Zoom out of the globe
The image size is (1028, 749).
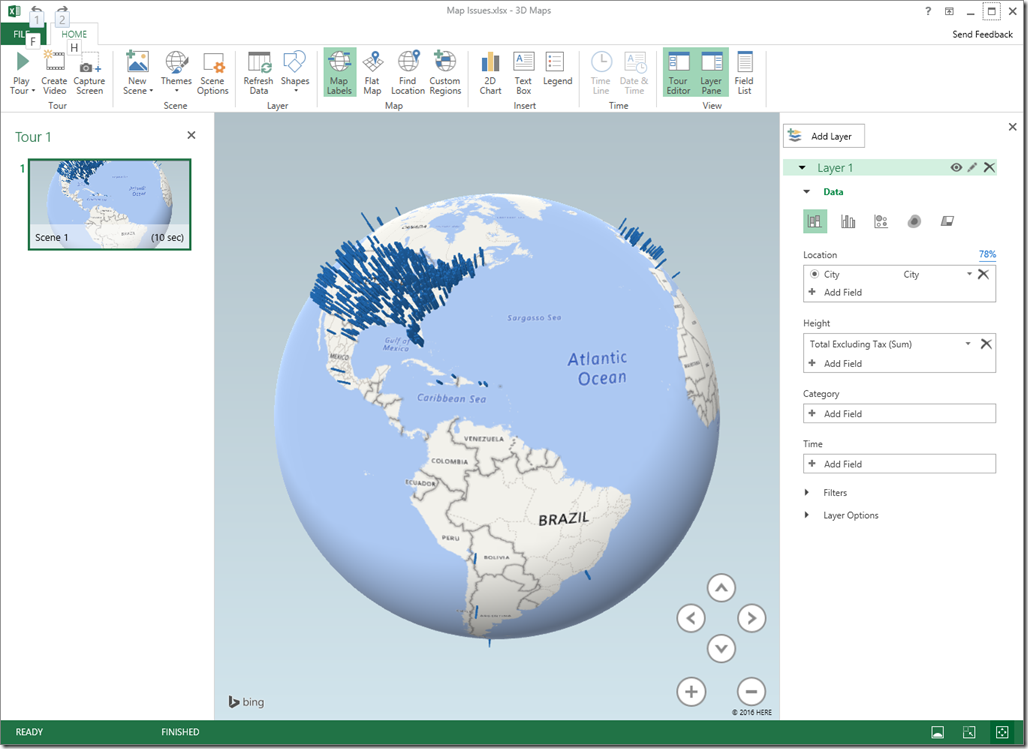click(751, 691)
